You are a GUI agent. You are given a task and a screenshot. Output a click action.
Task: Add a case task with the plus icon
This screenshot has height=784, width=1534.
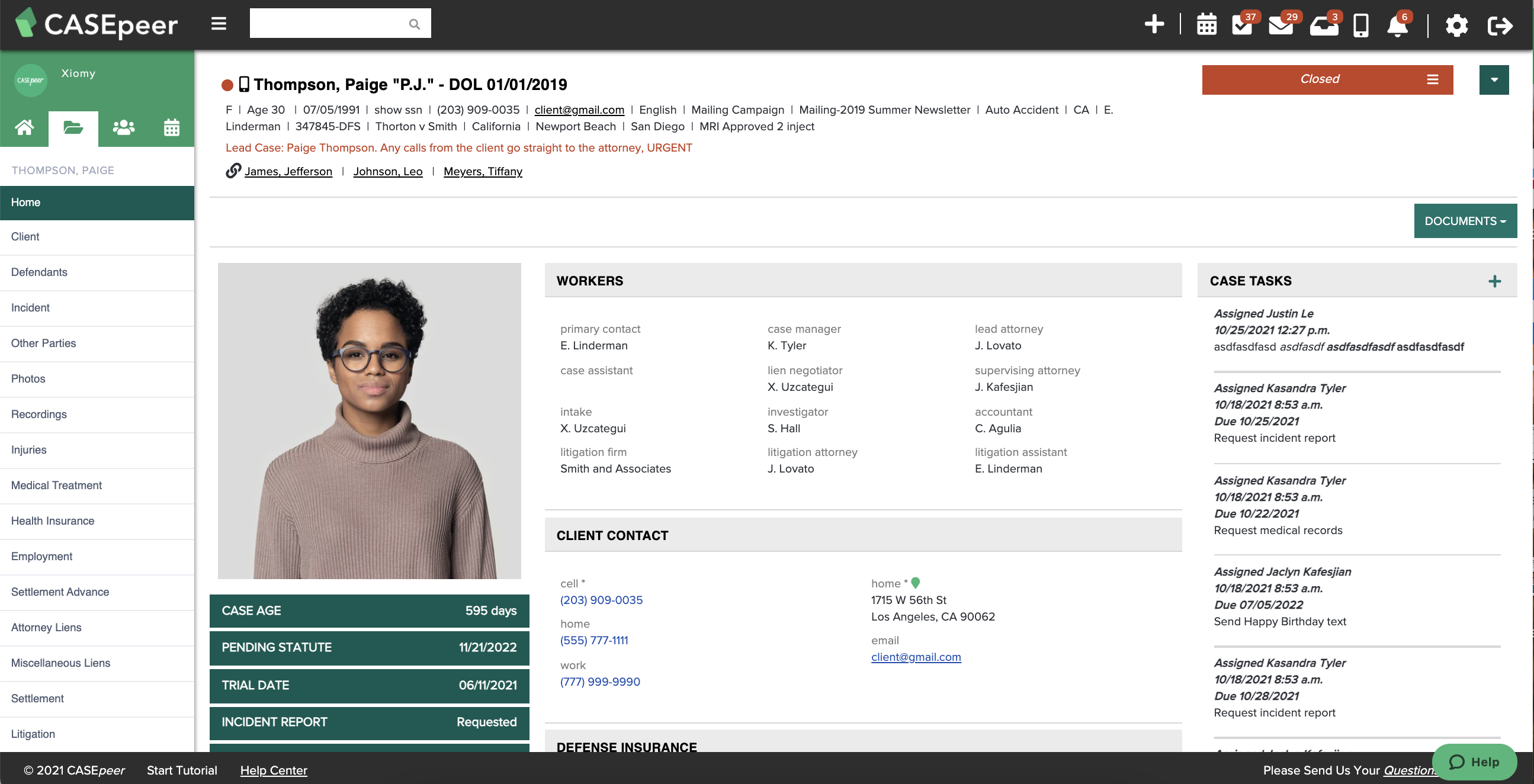pyautogui.click(x=1495, y=281)
